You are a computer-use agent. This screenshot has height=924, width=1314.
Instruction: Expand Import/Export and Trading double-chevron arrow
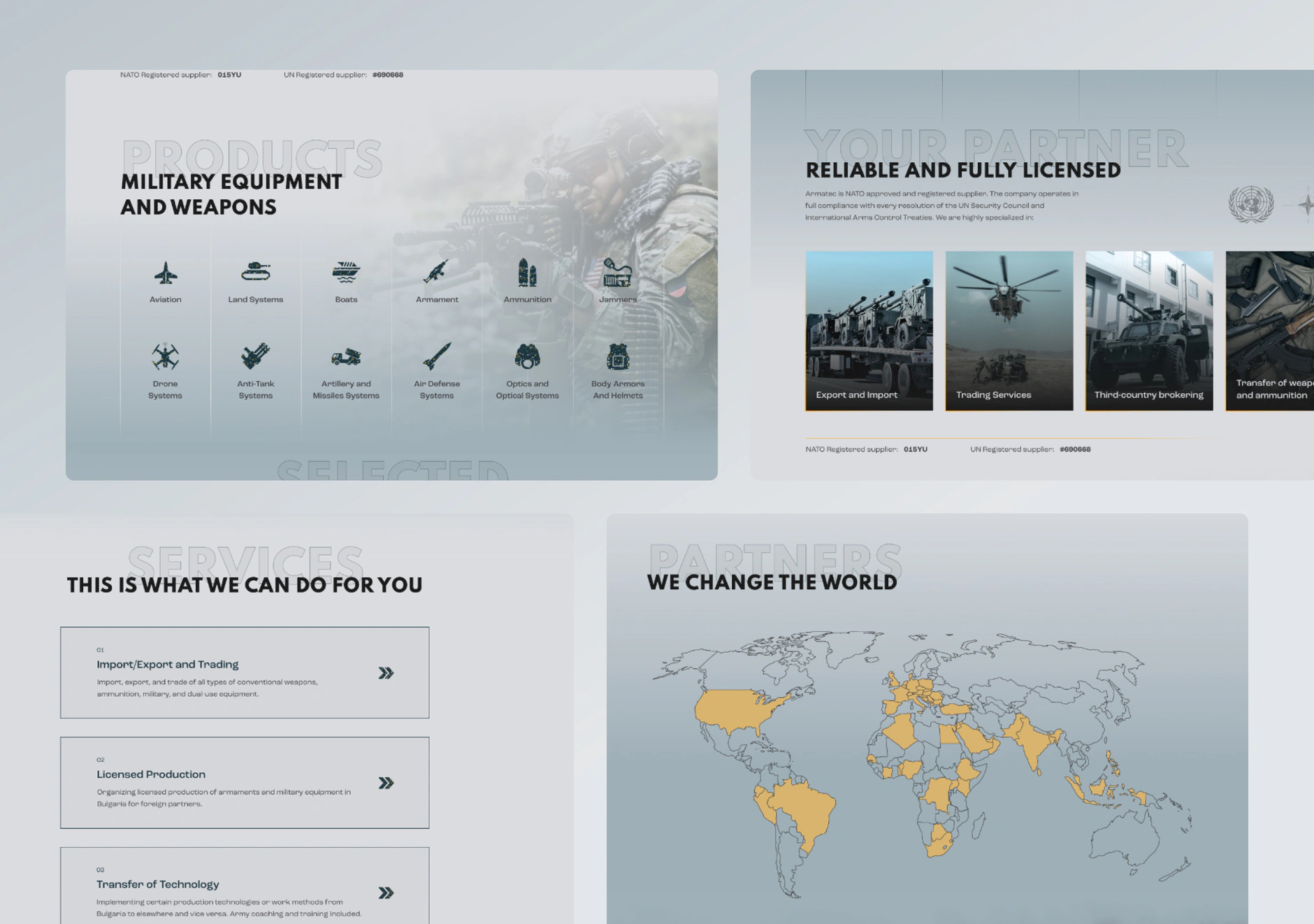386,673
